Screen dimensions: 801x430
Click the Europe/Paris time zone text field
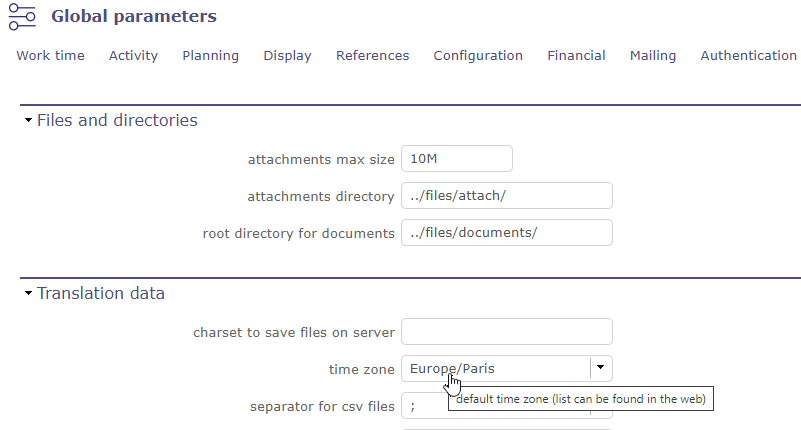(x=495, y=368)
